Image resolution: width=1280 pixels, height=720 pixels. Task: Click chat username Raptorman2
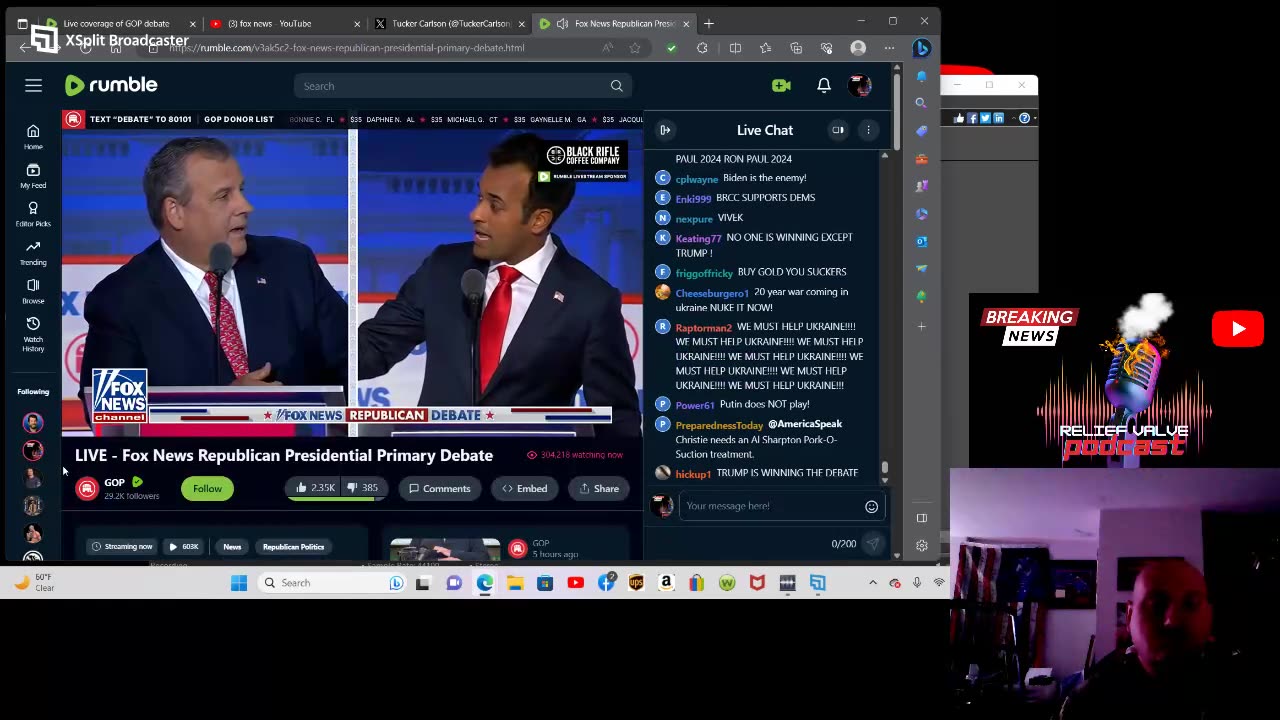703,327
